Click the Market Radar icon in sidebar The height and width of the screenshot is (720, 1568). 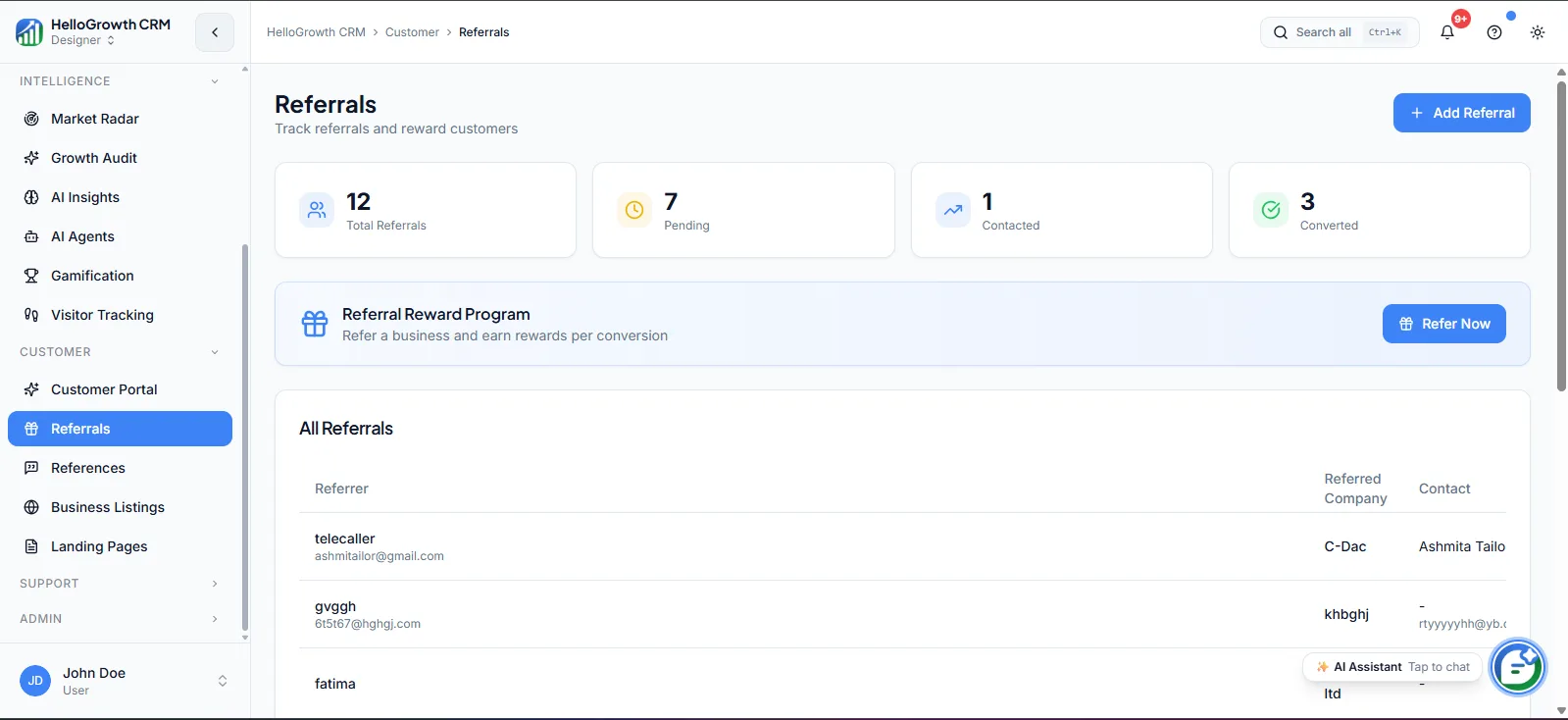31,119
